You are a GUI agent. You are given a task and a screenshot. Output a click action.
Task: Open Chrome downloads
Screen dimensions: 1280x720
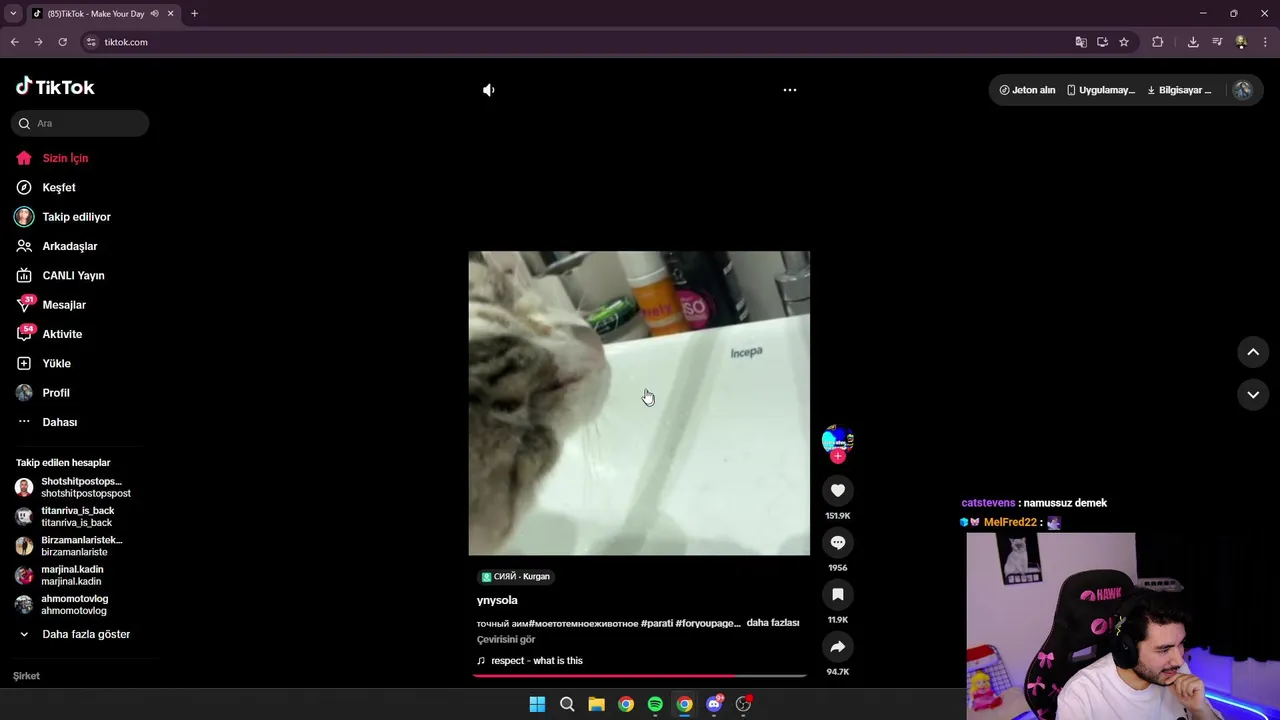coord(1193,42)
